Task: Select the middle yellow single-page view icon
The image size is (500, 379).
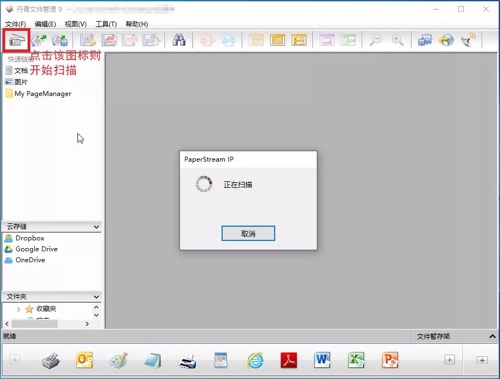Action: [277, 40]
